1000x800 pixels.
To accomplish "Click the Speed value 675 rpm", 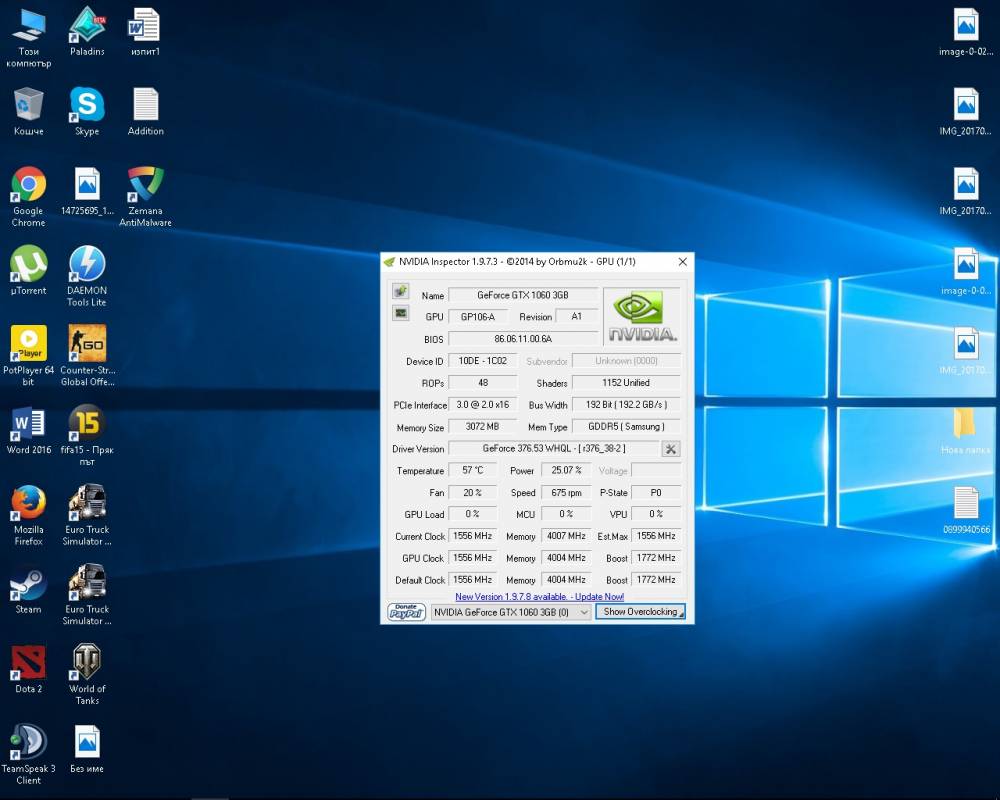I will [x=566, y=493].
